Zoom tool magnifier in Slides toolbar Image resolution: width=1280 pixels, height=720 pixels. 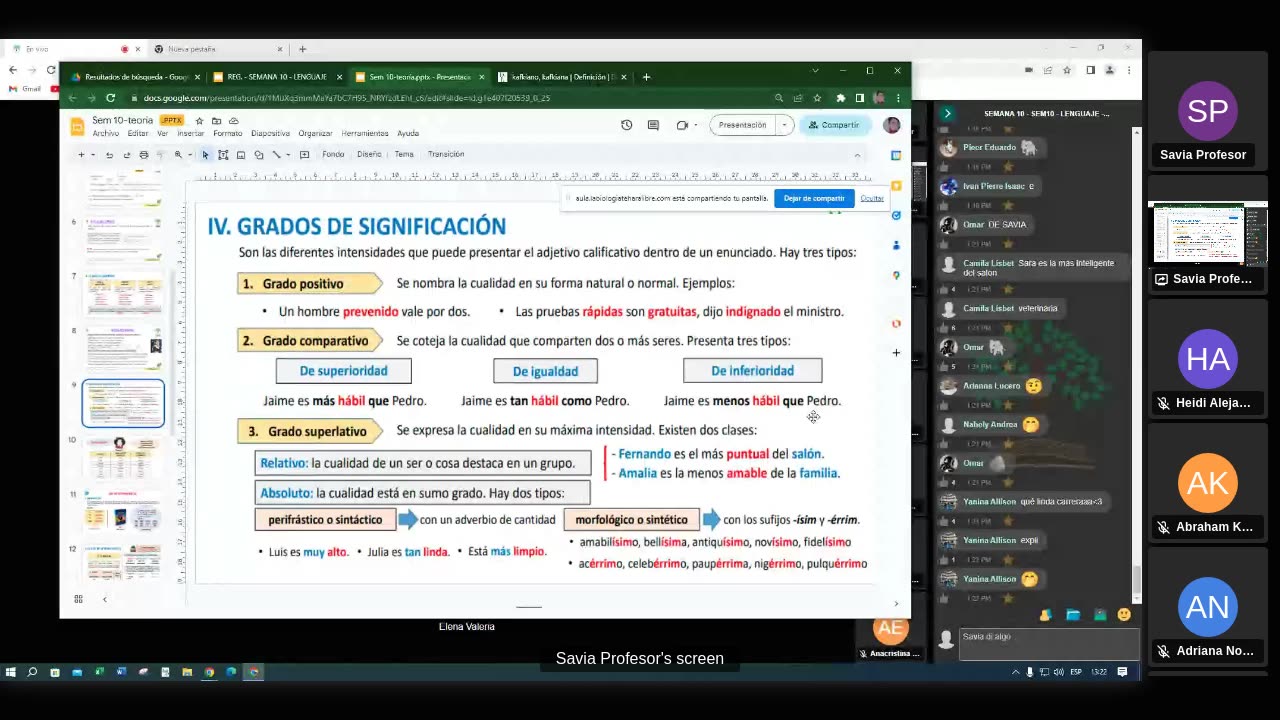(x=178, y=154)
